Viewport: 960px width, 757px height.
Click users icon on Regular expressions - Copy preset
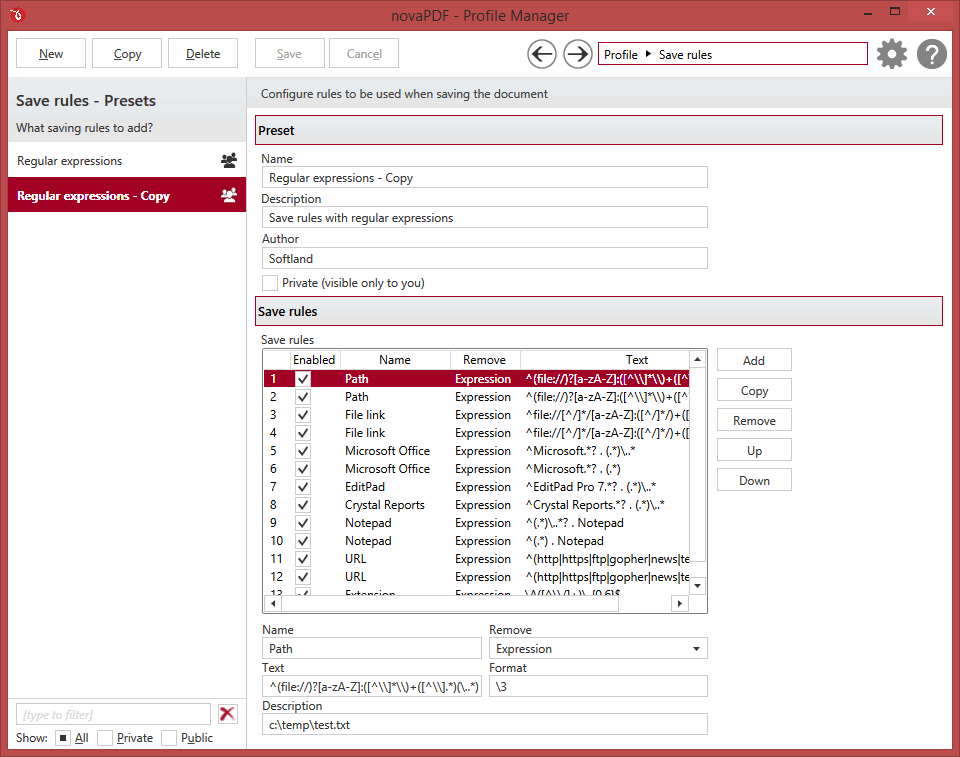coord(229,195)
